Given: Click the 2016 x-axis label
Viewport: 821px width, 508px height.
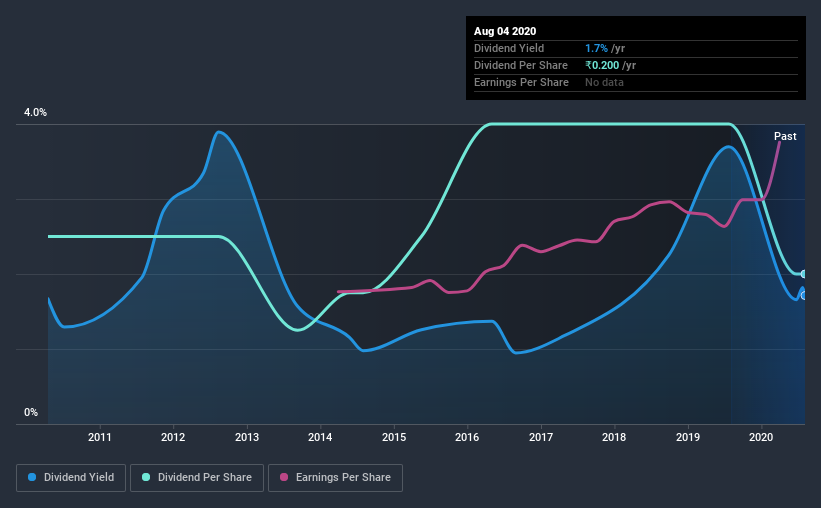Looking at the screenshot, I should pyautogui.click(x=467, y=437).
